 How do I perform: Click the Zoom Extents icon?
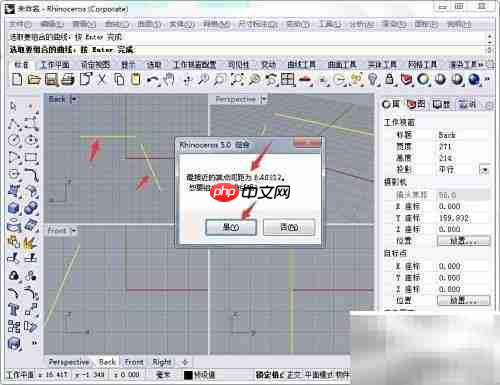tap(237, 80)
